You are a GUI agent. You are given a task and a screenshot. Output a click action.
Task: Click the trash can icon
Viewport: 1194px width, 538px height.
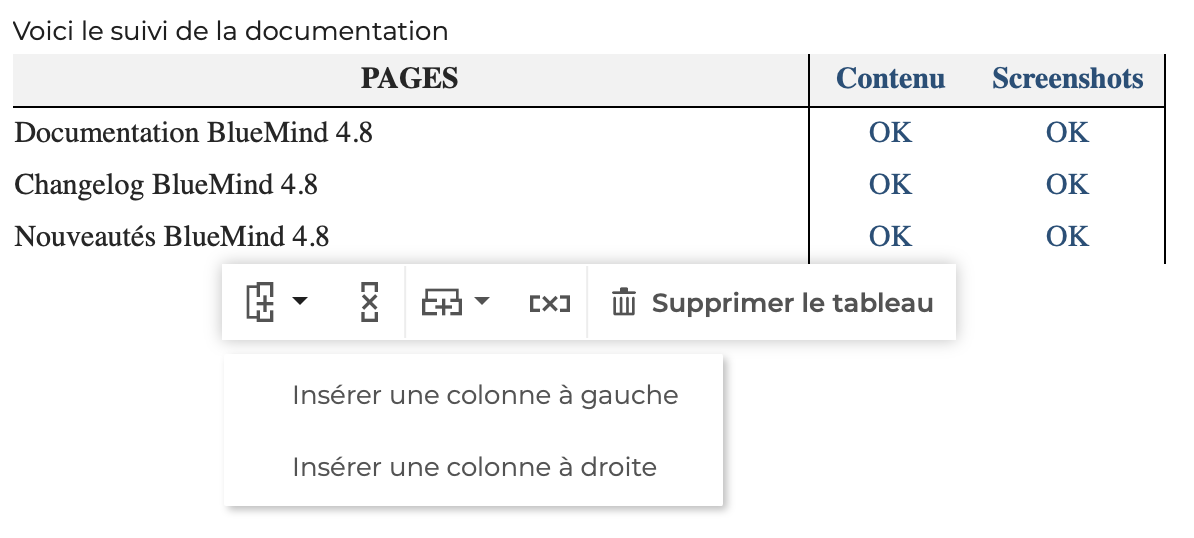point(624,302)
